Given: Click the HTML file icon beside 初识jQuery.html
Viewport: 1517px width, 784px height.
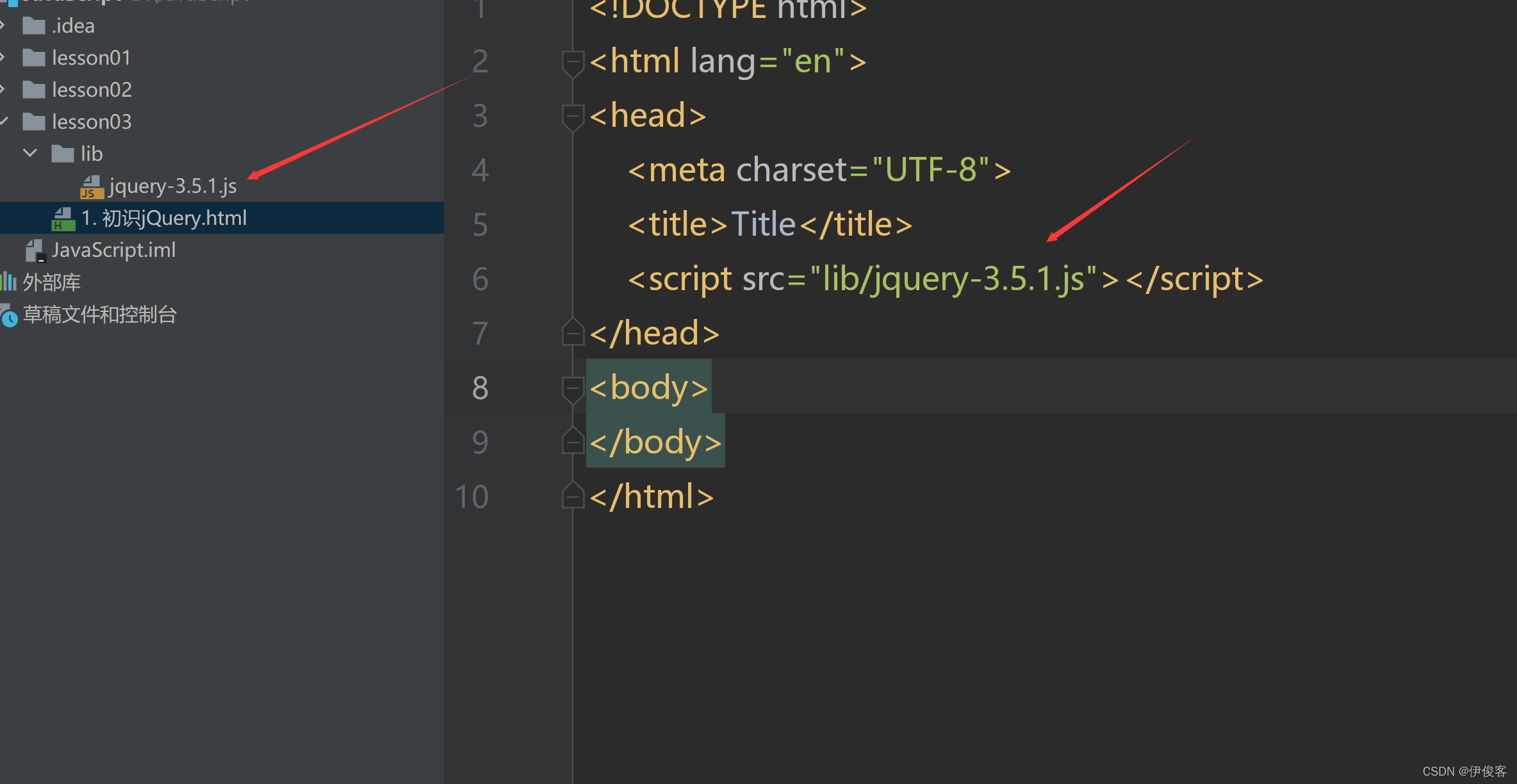Looking at the screenshot, I should click(x=63, y=218).
